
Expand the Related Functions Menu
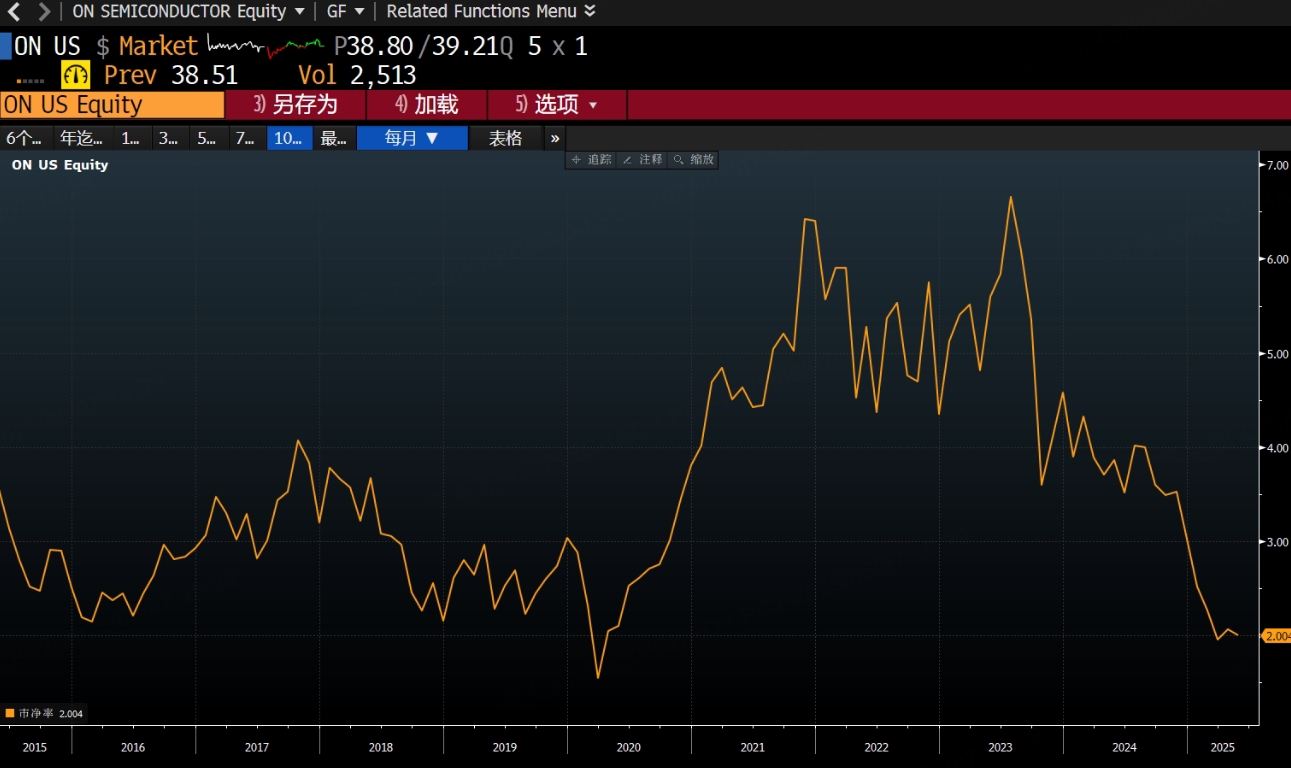(490, 12)
